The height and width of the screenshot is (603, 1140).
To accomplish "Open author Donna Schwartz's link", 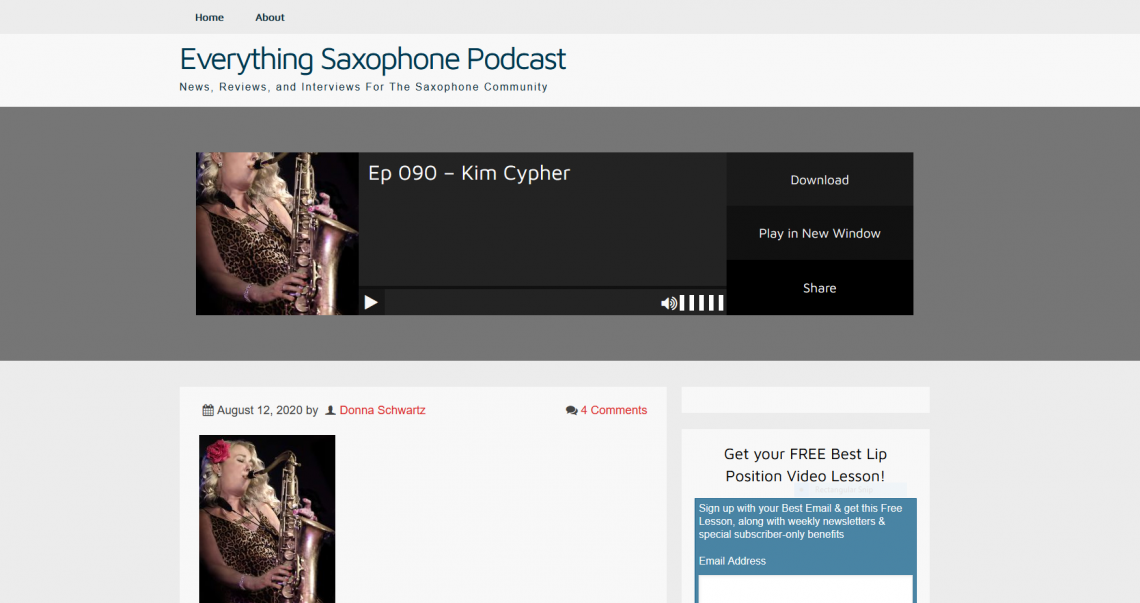I will point(382,410).
